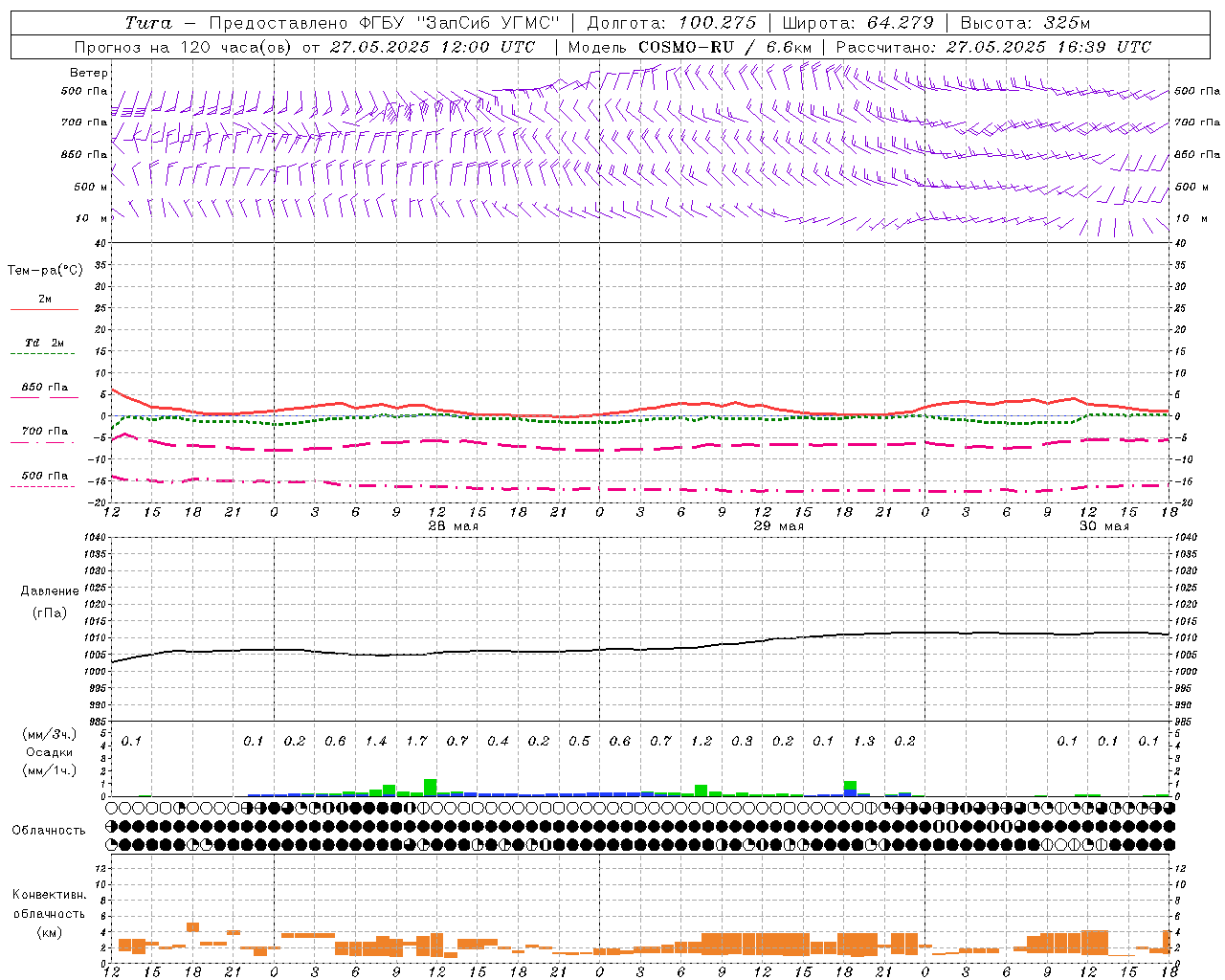Select forecast start time "27.05.2025 12:00 UTC"
The image size is (1225, 980).
[x=433, y=47]
